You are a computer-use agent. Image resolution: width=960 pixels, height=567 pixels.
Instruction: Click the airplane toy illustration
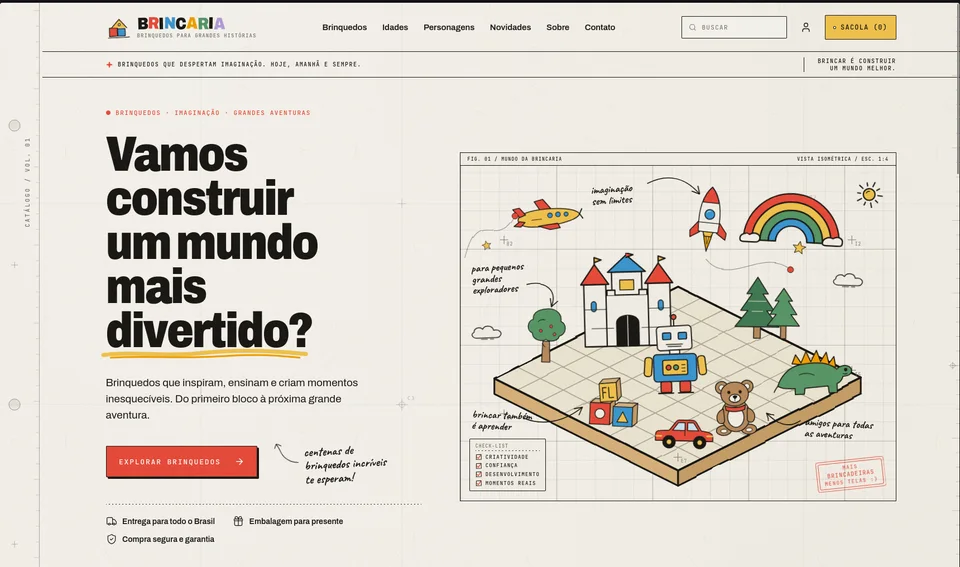(x=546, y=215)
